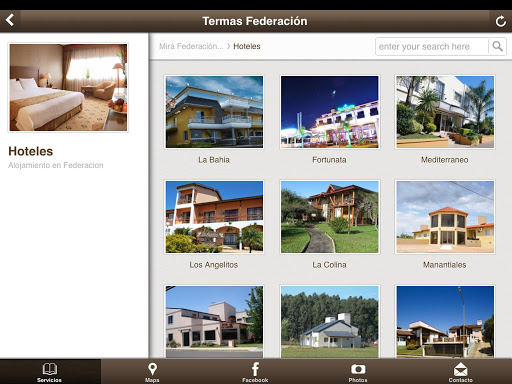
Task: Open La Bahia hotel thumbnail
Action: 214,112
